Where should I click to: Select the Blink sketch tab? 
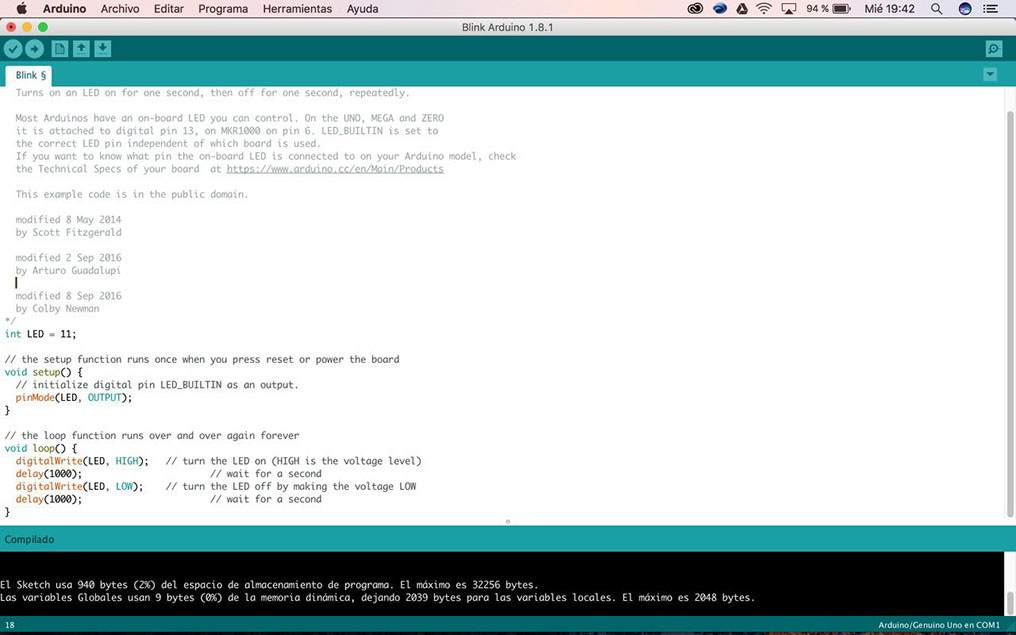click(x=30, y=75)
